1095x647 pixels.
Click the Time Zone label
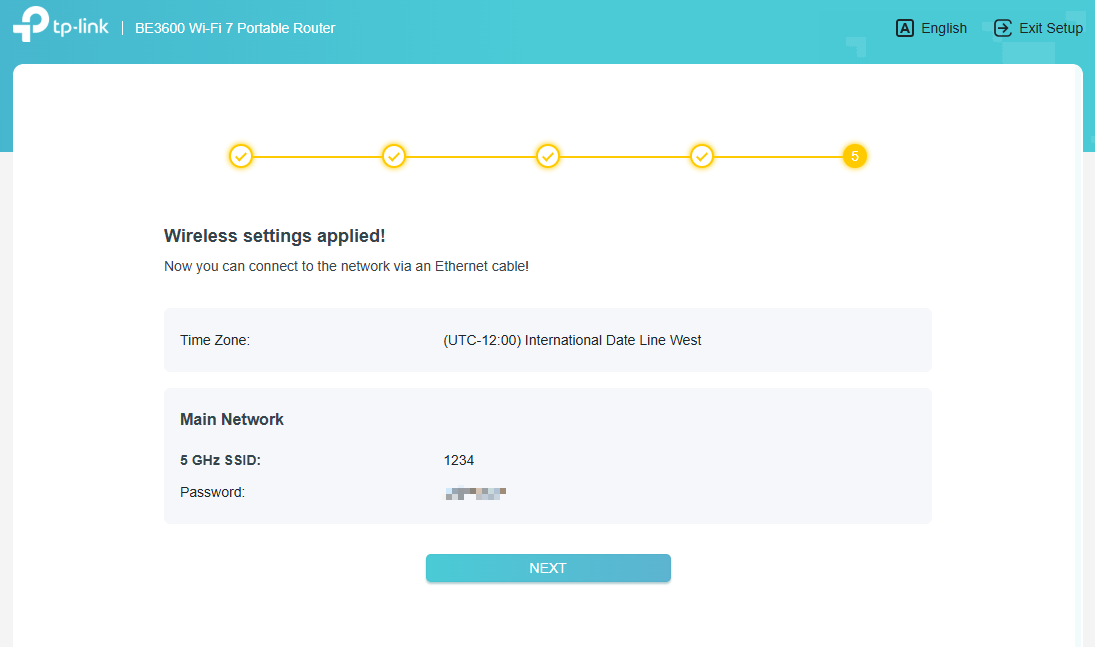(214, 340)
